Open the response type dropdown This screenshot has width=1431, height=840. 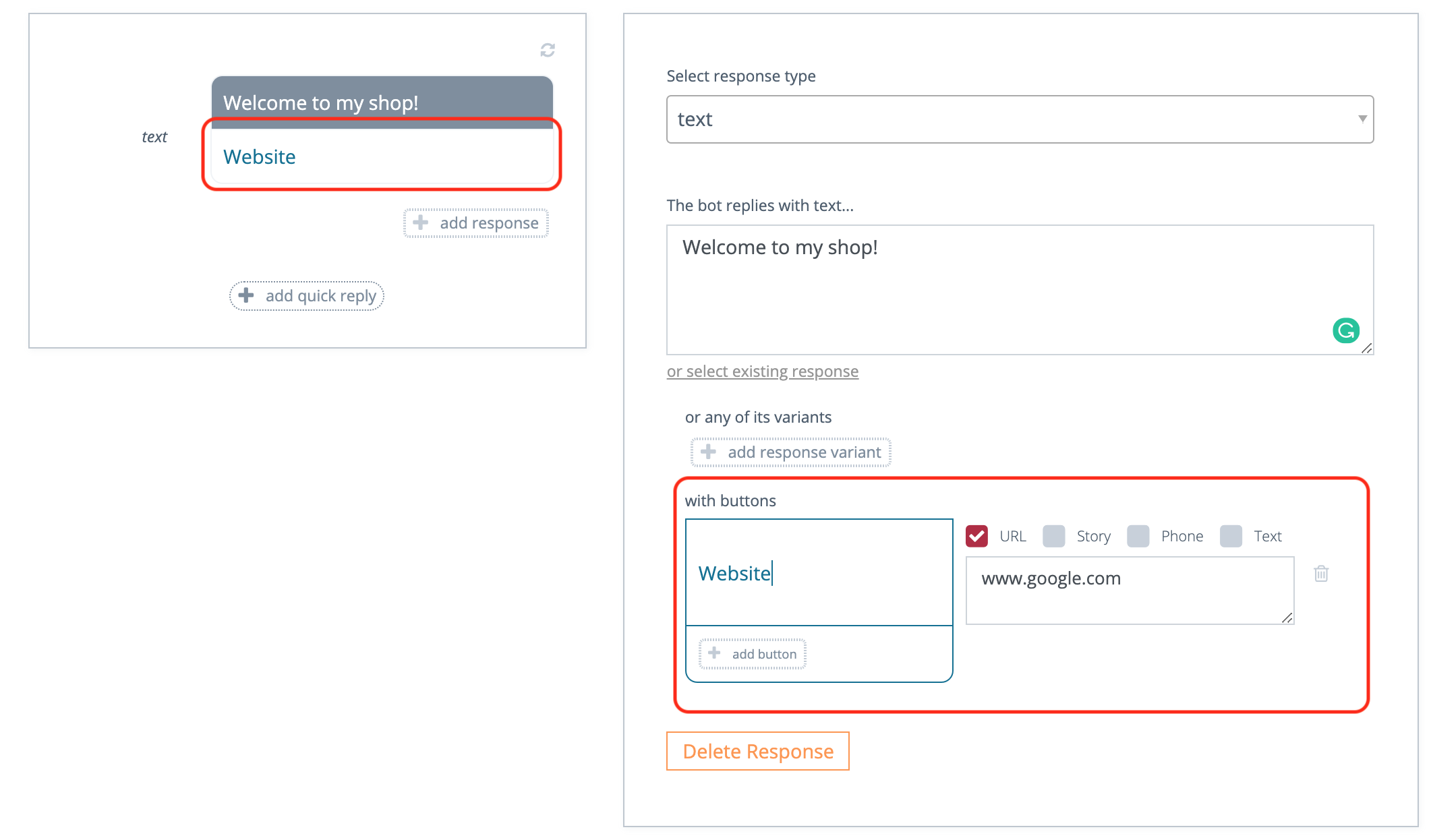point(1020,119)
